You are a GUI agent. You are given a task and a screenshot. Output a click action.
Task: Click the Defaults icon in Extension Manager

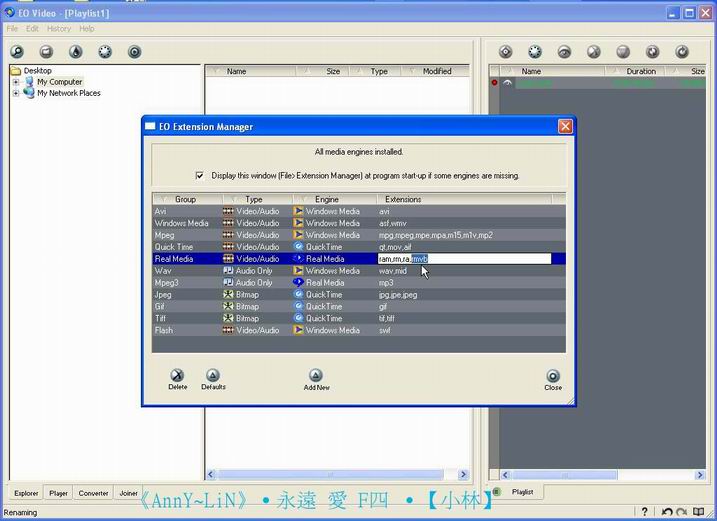pyautogui.click(x=213, y=376)
